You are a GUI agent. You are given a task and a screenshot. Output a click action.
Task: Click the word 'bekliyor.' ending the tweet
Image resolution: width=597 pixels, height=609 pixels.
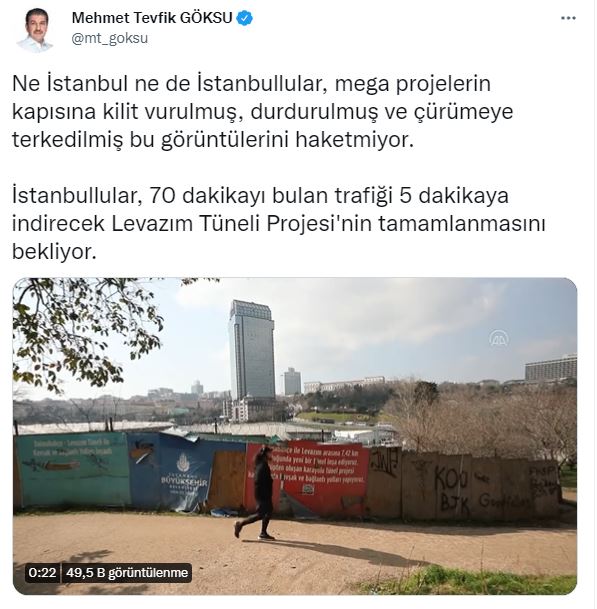54,252
